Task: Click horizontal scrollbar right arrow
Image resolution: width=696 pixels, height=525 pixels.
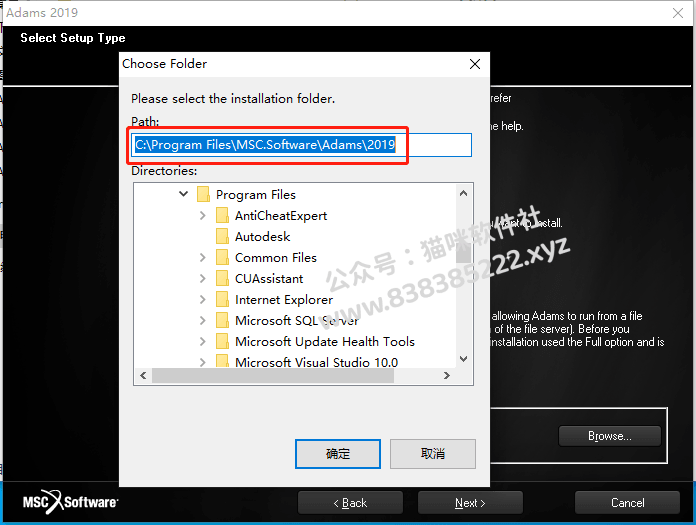Action: pos(447,375)
